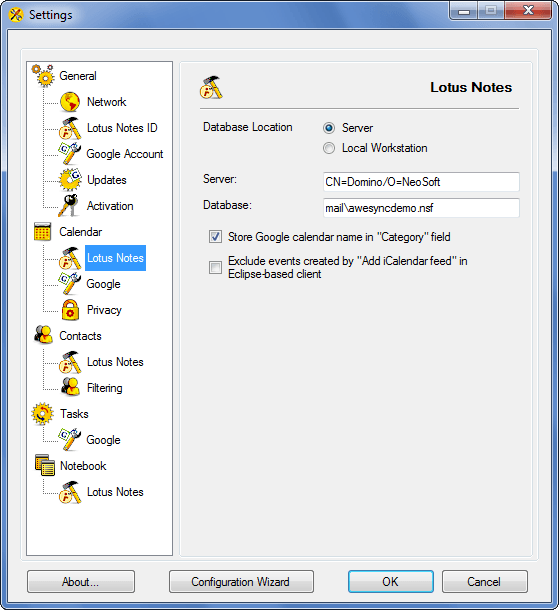Click the Lotus Notes header icon in right panel
The height and width of the screenshot is (610, 559).
(211, 87)
